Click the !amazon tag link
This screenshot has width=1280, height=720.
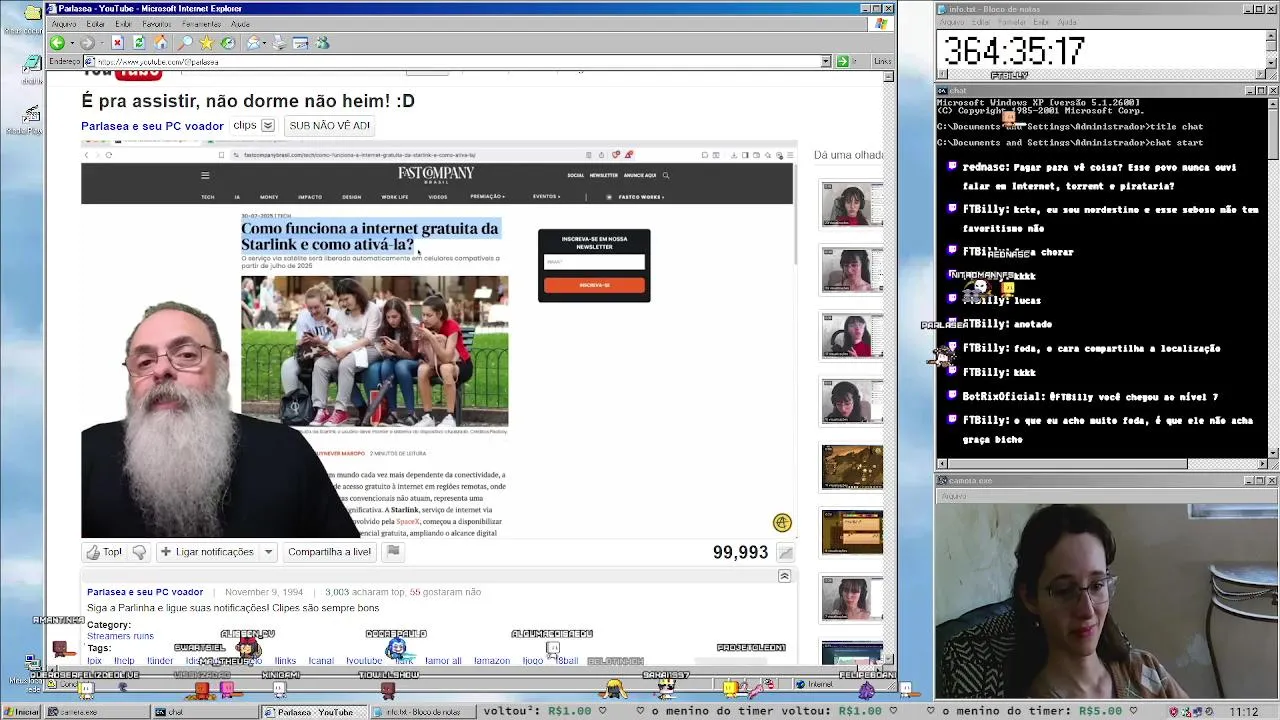pyautogui.click(x=491, y=661)
